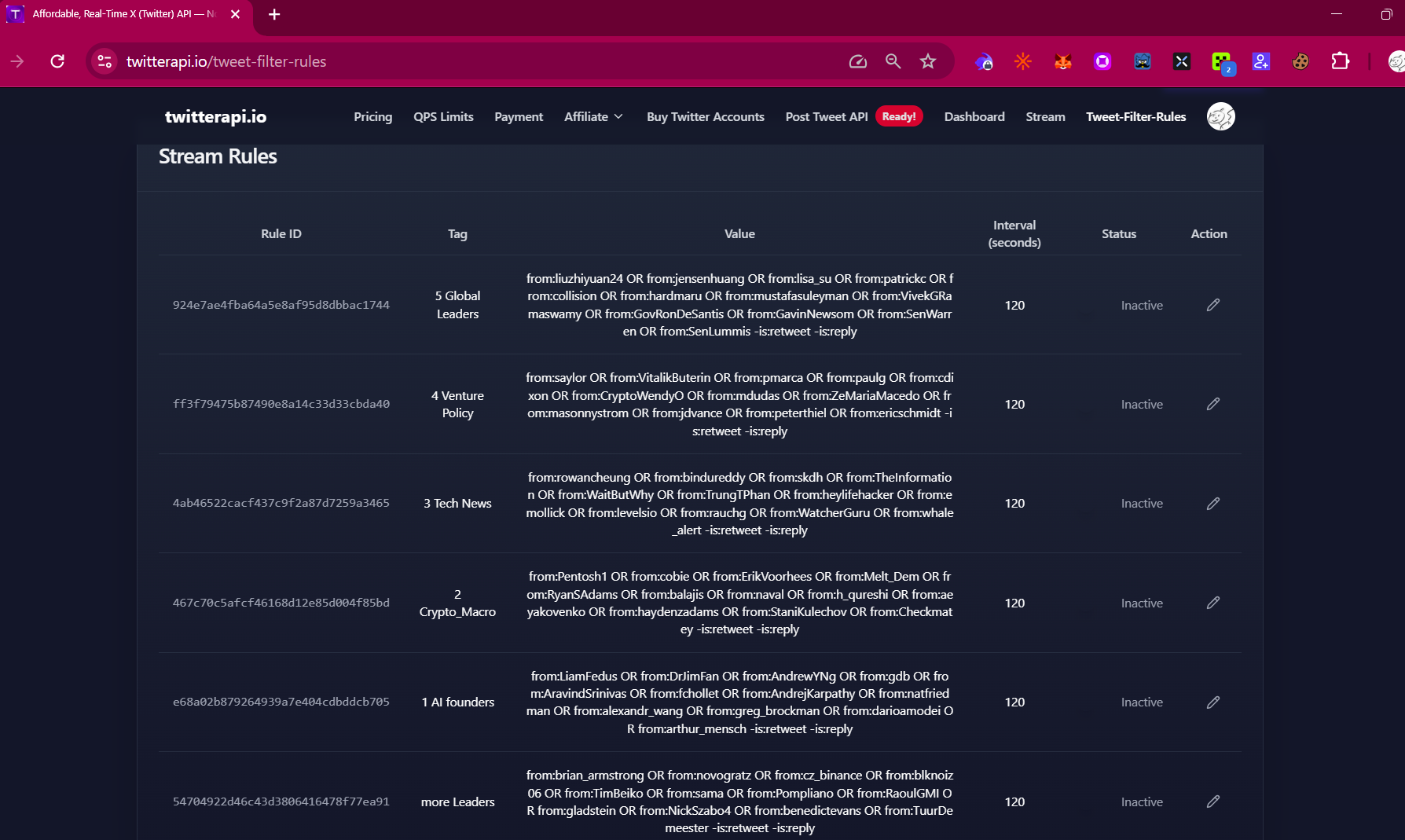
Task: Edit the 4 Venture Policy rule
Action: coord(1213,404)
